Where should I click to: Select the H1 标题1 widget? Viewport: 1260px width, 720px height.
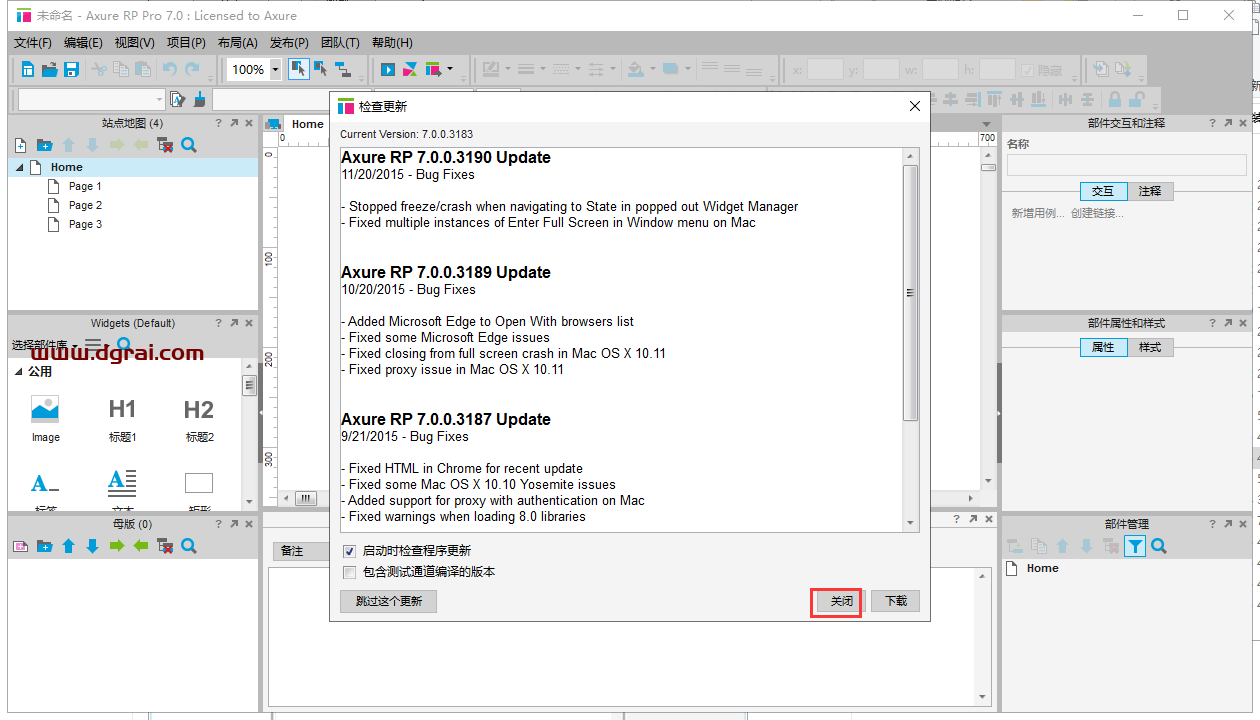(121, 408)
